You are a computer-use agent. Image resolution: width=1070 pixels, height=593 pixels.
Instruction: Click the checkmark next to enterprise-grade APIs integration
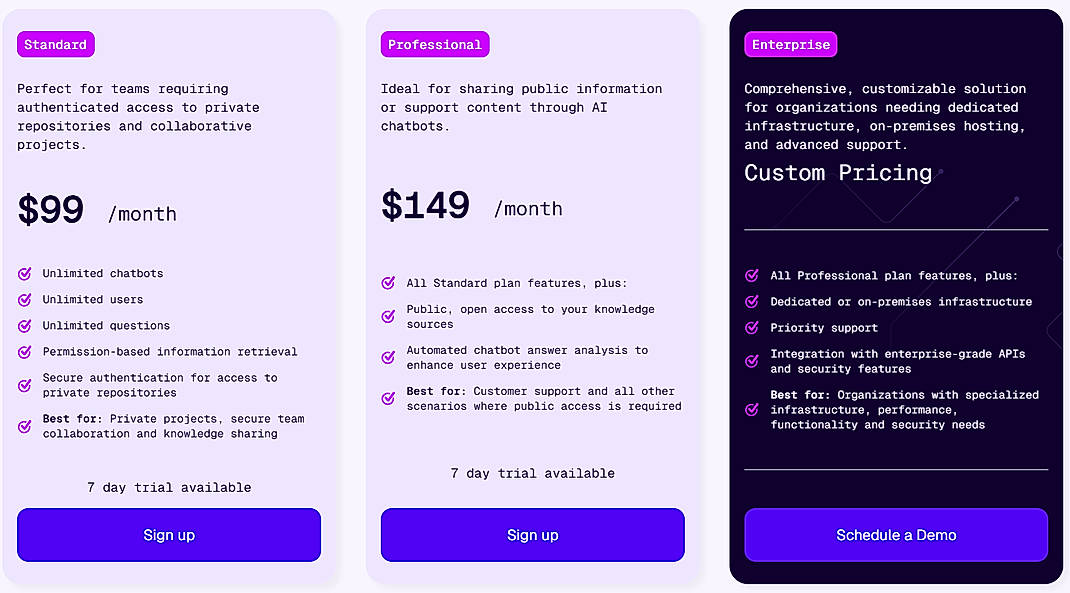click(x=751, y=360)
